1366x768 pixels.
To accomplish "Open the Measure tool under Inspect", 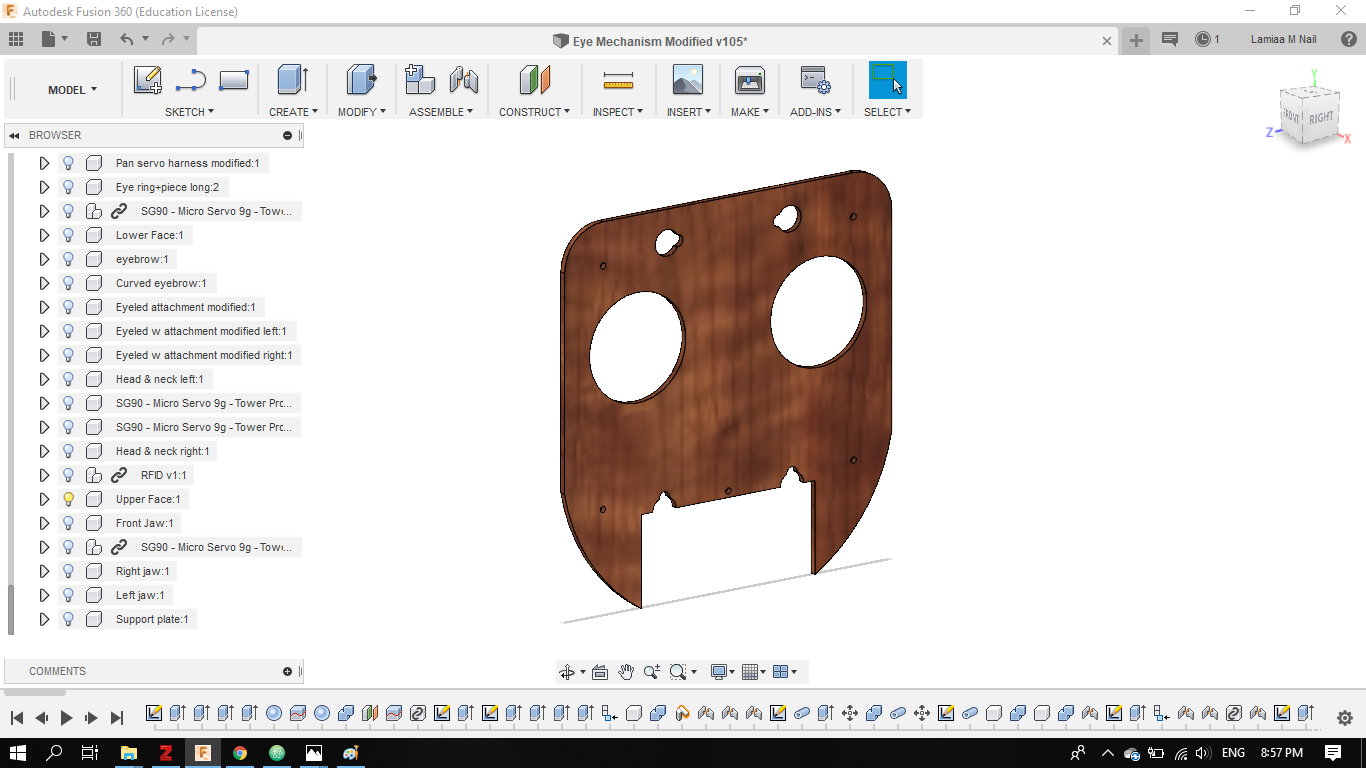I will pos(619,81).
